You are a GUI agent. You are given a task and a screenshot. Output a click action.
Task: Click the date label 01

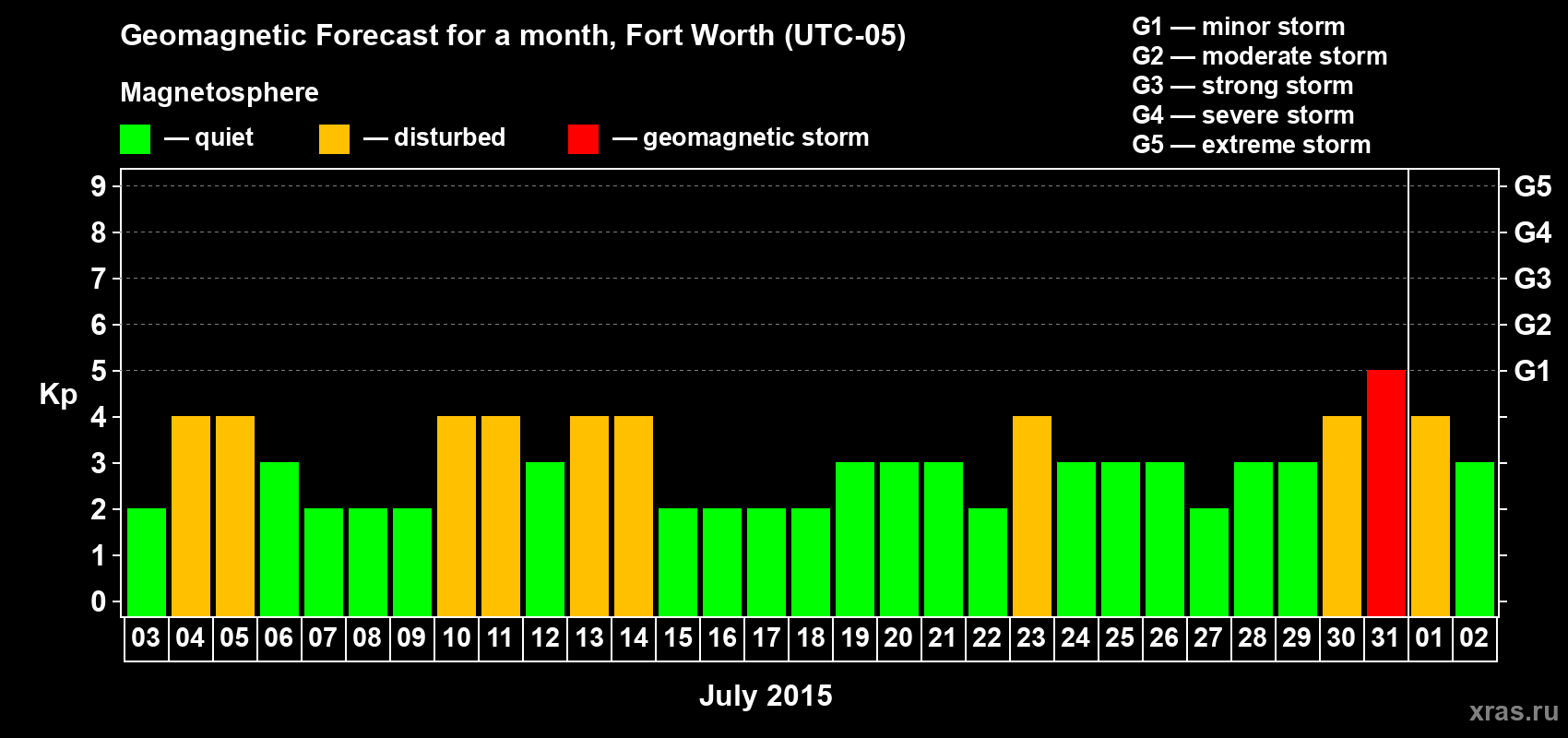[1430, 638]
